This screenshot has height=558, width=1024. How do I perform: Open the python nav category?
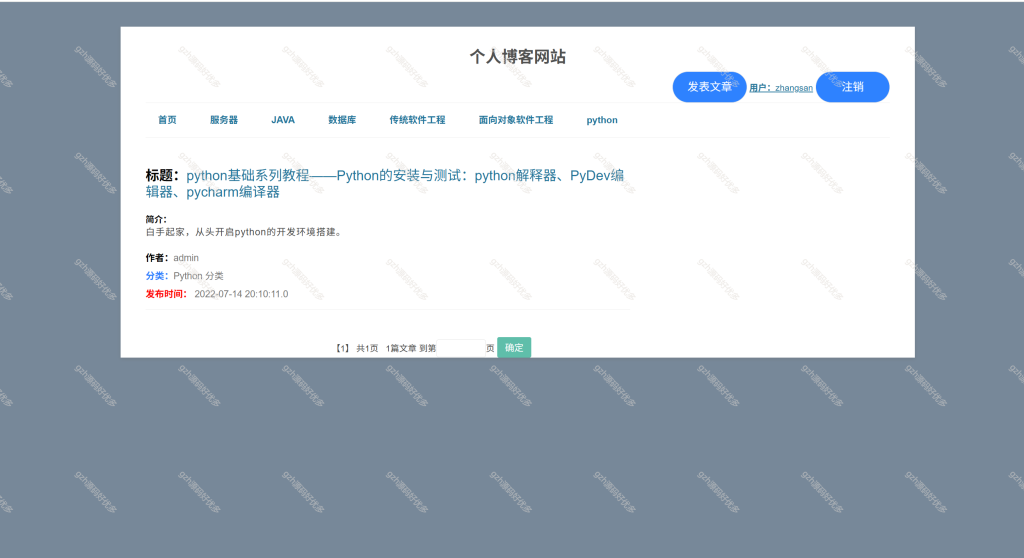pyautogui.click(x=602, y=120)
